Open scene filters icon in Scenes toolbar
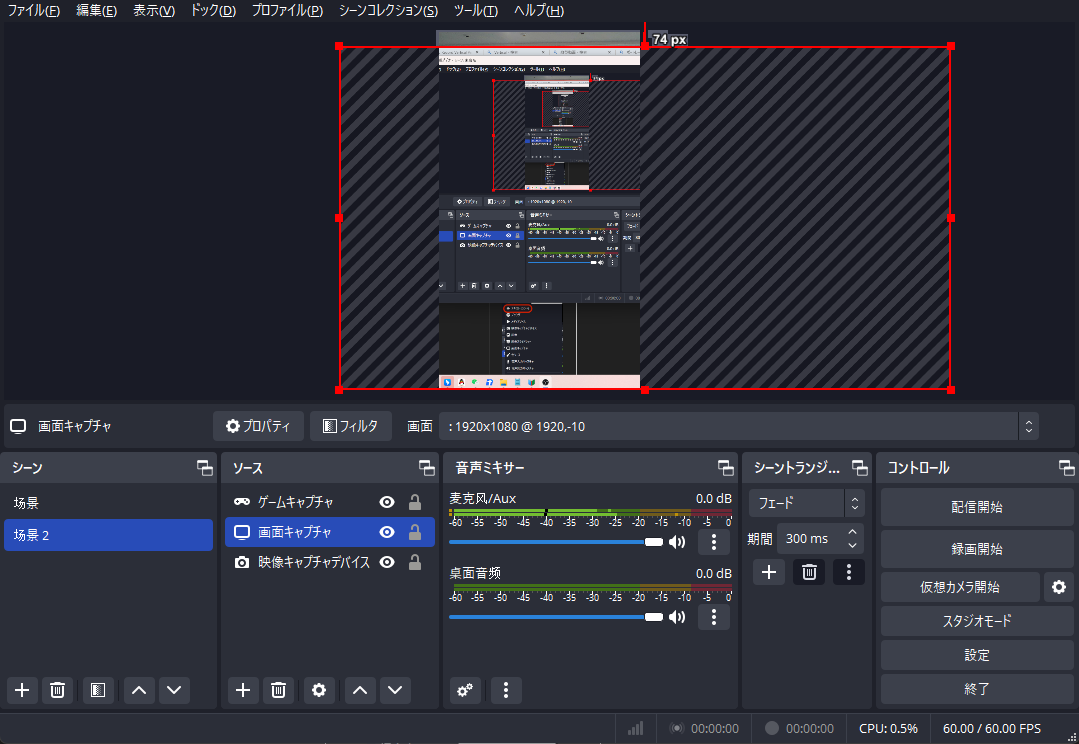 tap(97, 690)
